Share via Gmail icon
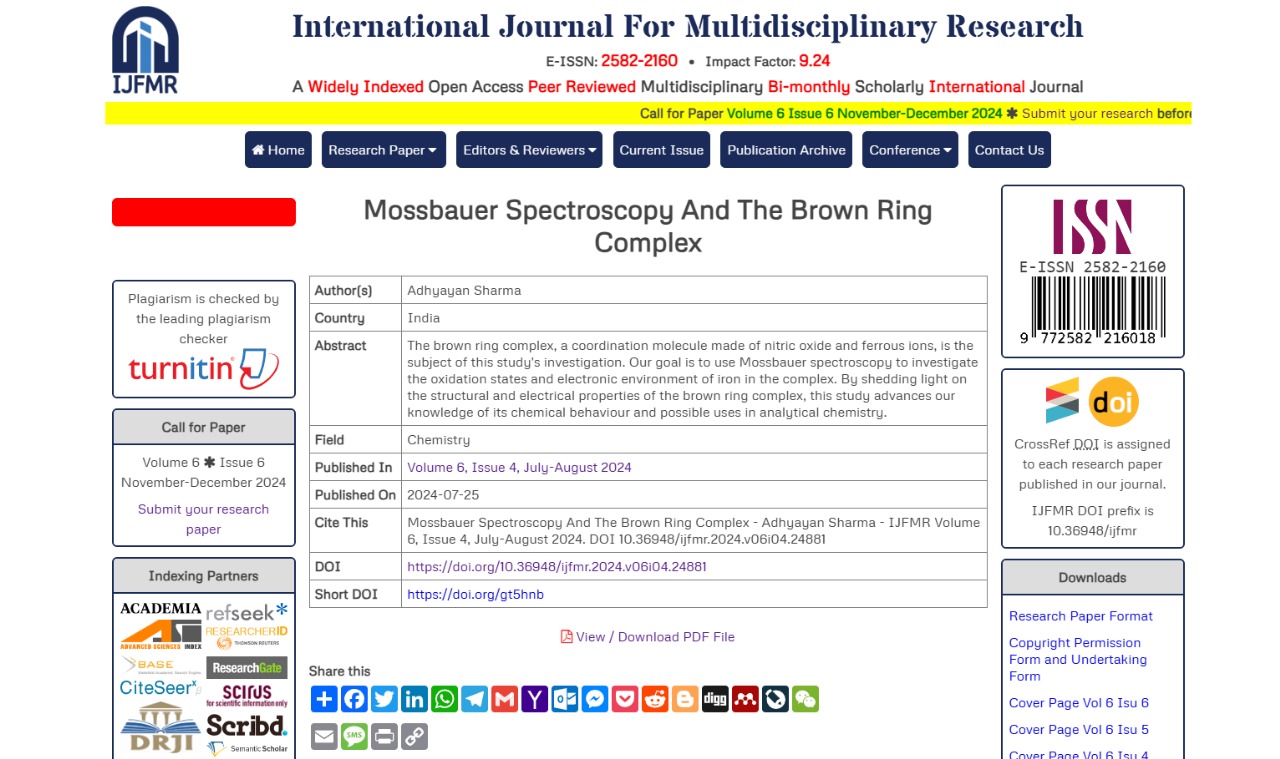This screenshot has height=759, width=1280. pos(505,699)
